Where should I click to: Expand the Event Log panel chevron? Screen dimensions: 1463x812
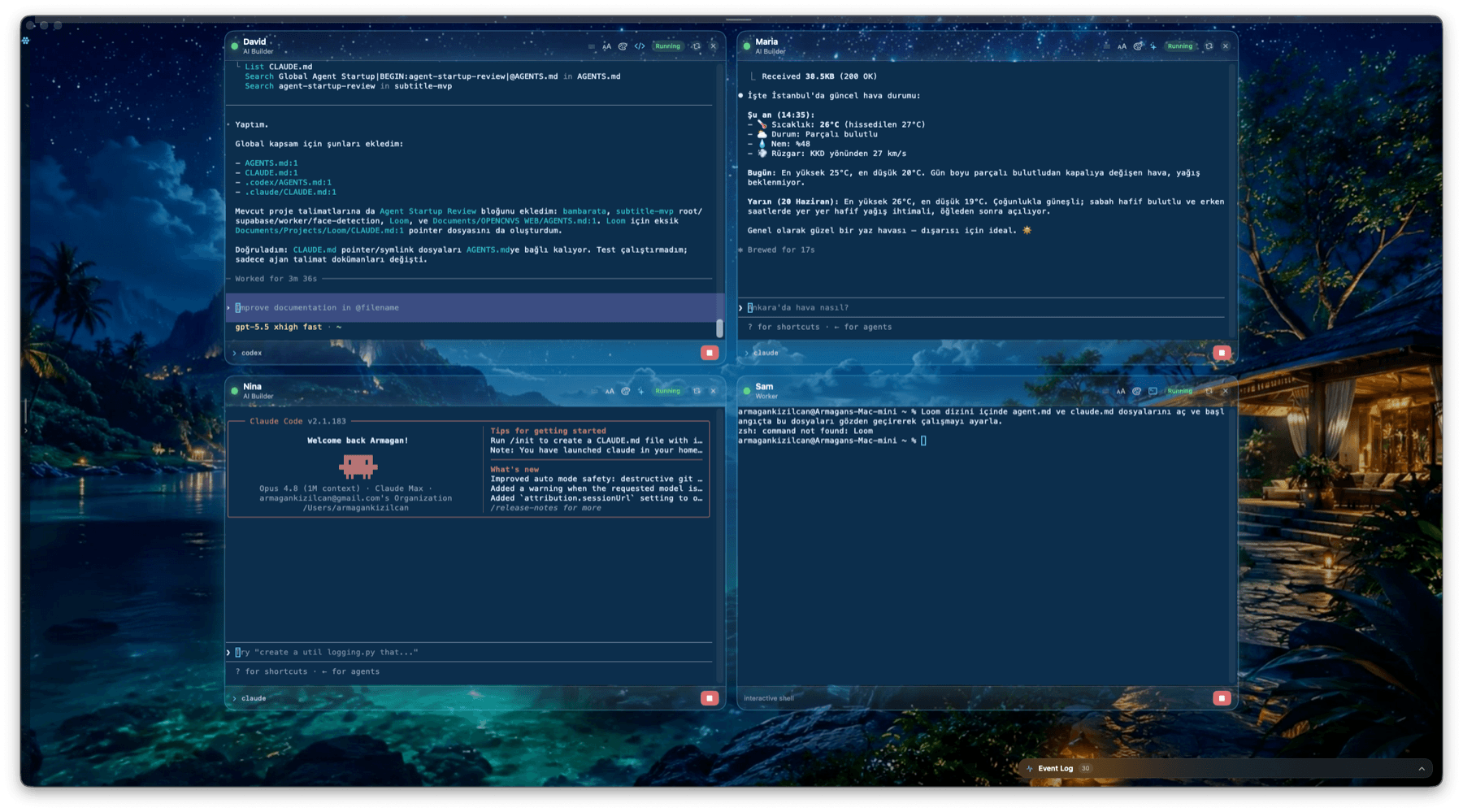point(1422,769)
